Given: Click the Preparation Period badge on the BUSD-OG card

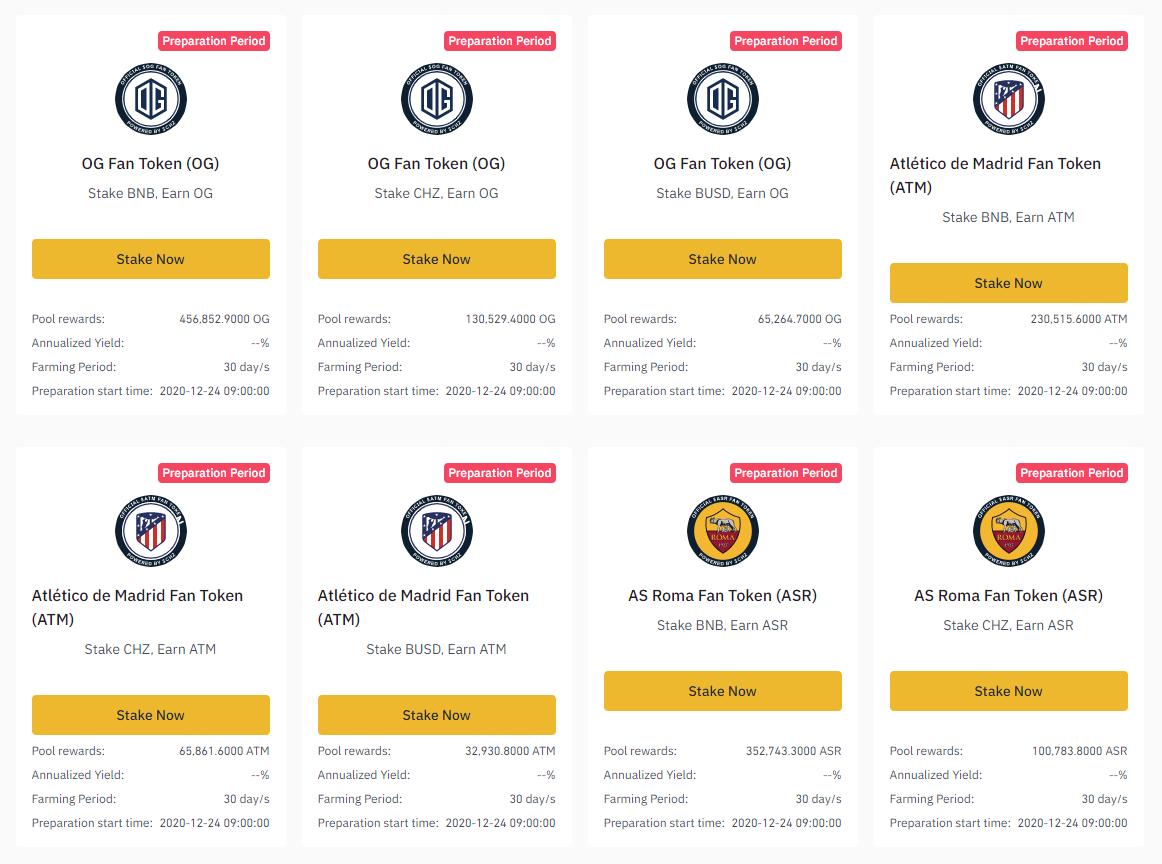Looking at the screenshot, I should 786,41.
